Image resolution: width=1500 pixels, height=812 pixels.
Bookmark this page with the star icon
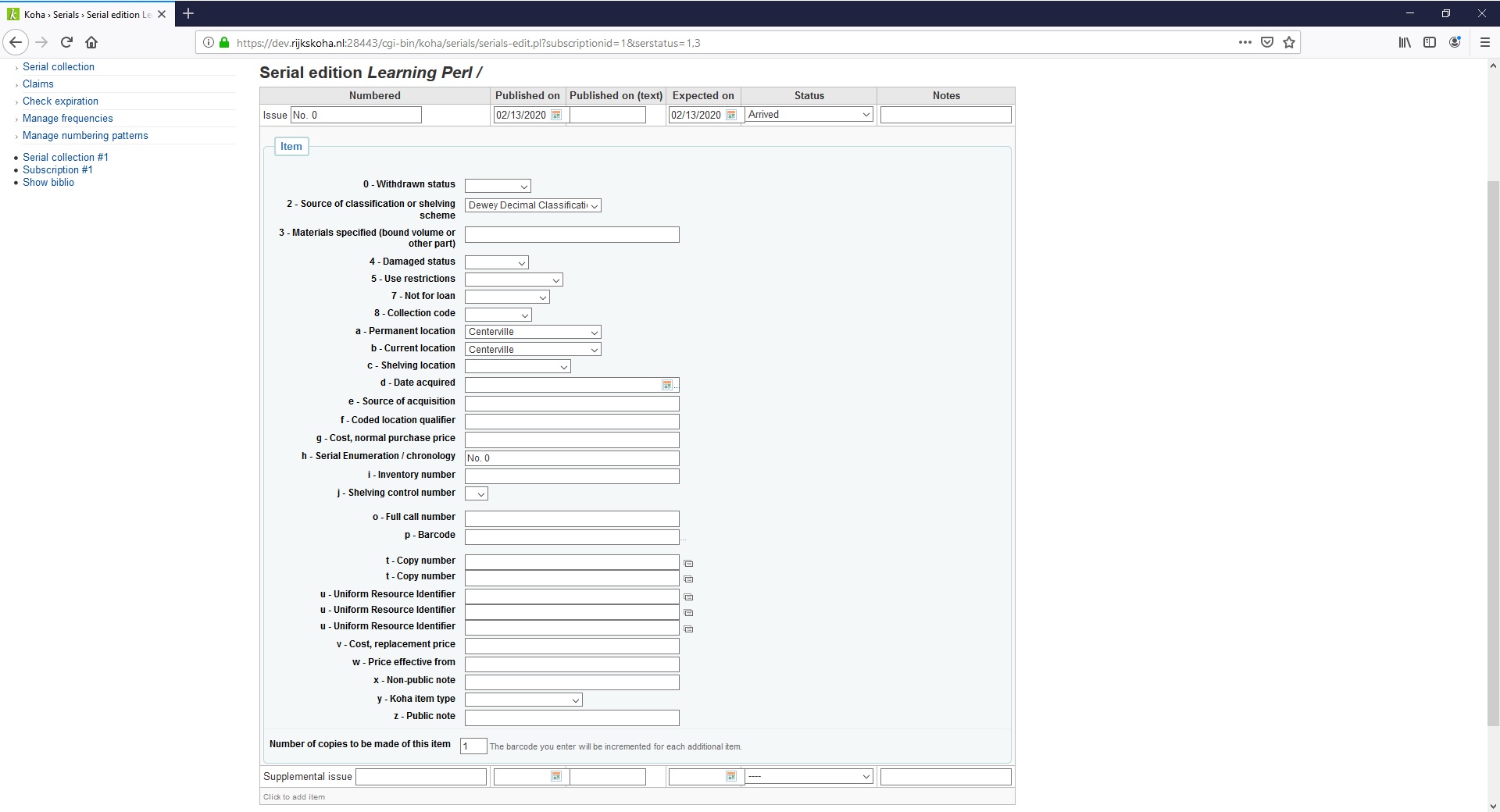(x=1289, y=42)
